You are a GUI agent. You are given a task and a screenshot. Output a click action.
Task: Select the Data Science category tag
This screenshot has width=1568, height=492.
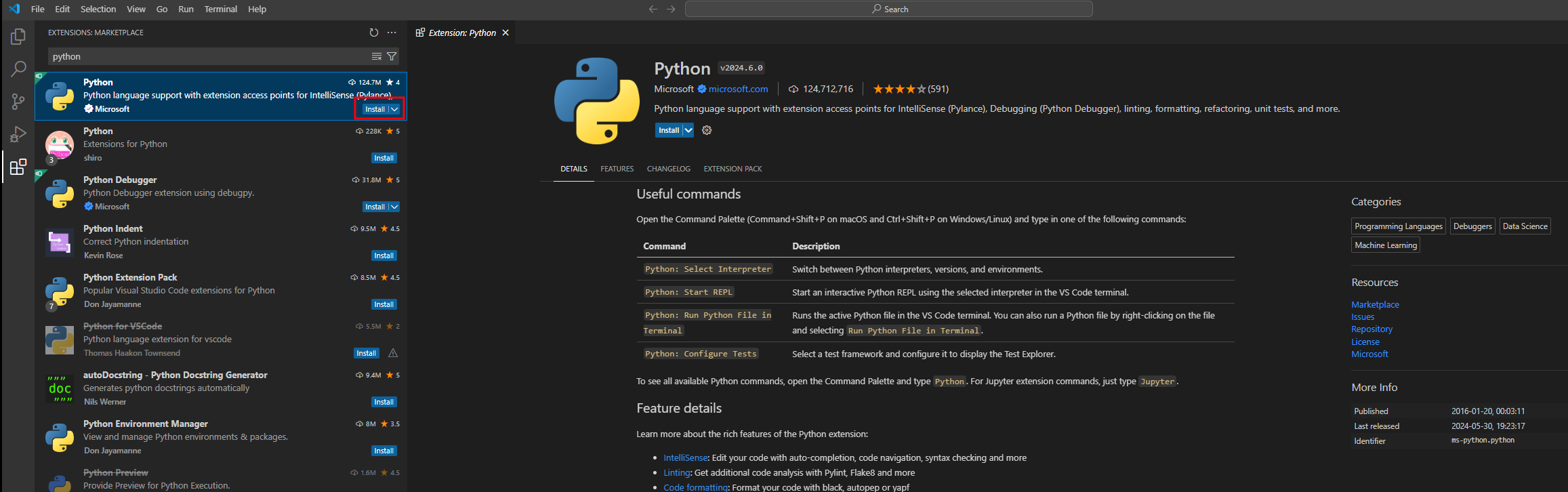[1525, 226]
